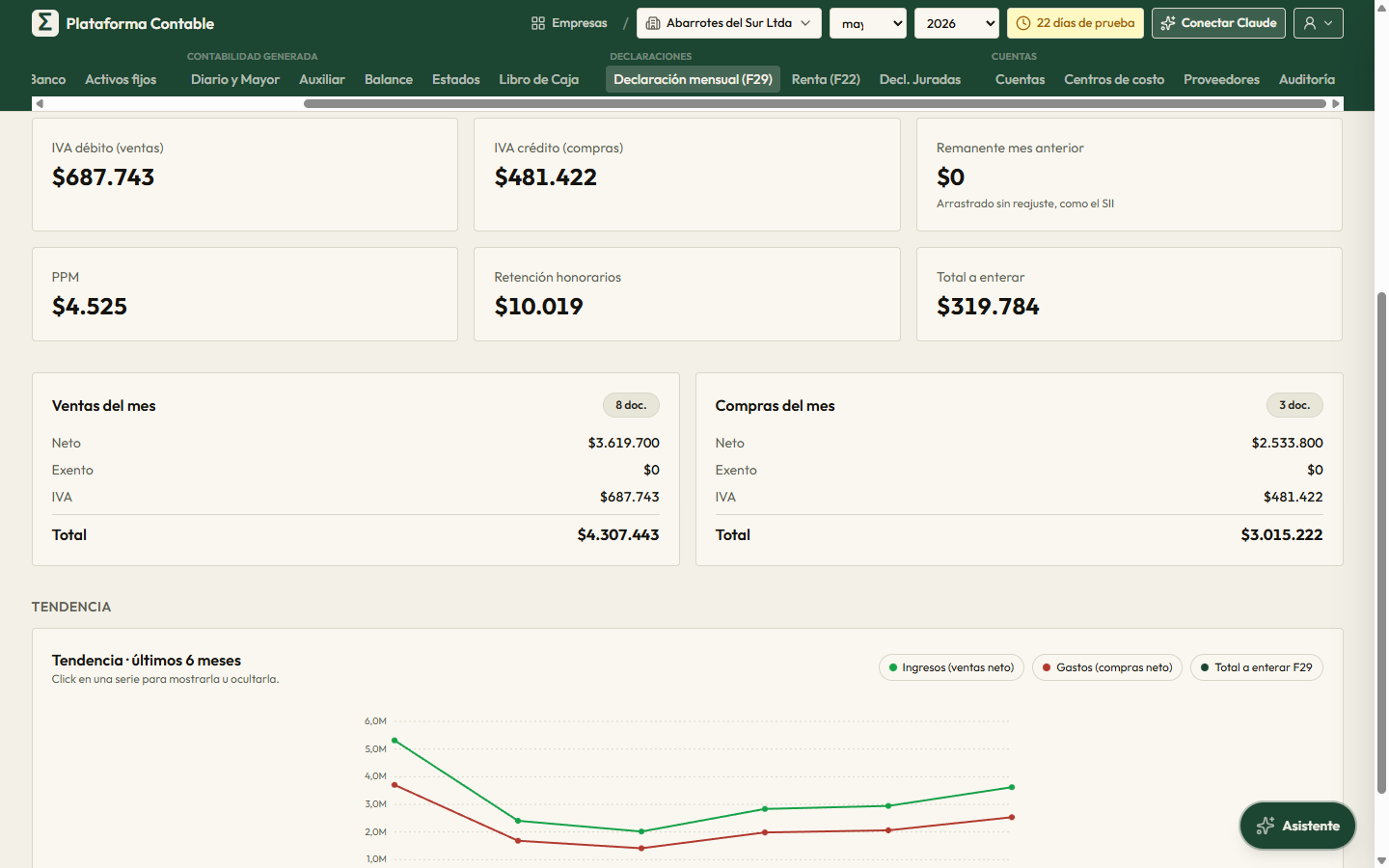Click the Plataforma Contable sigma logo

(45, 23)
